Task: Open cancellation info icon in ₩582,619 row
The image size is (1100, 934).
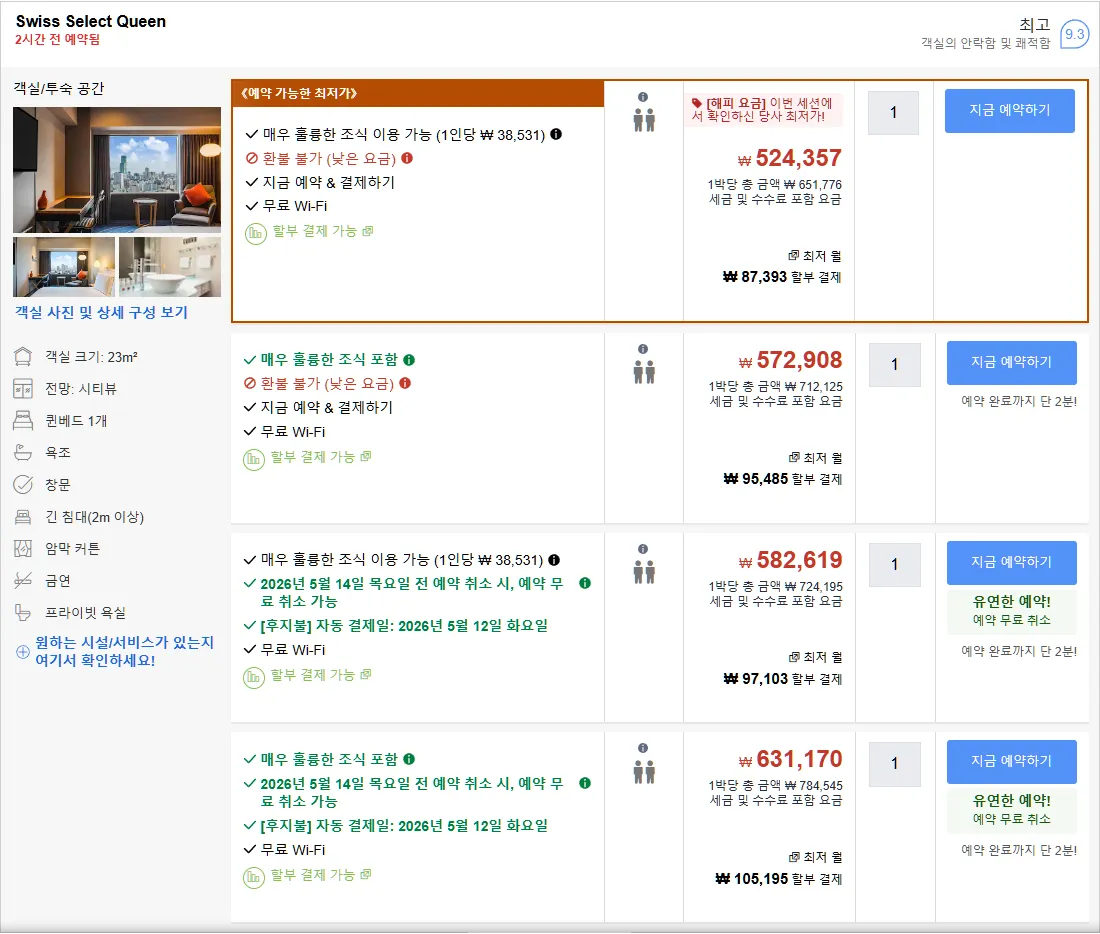Action: pos(585,583)
